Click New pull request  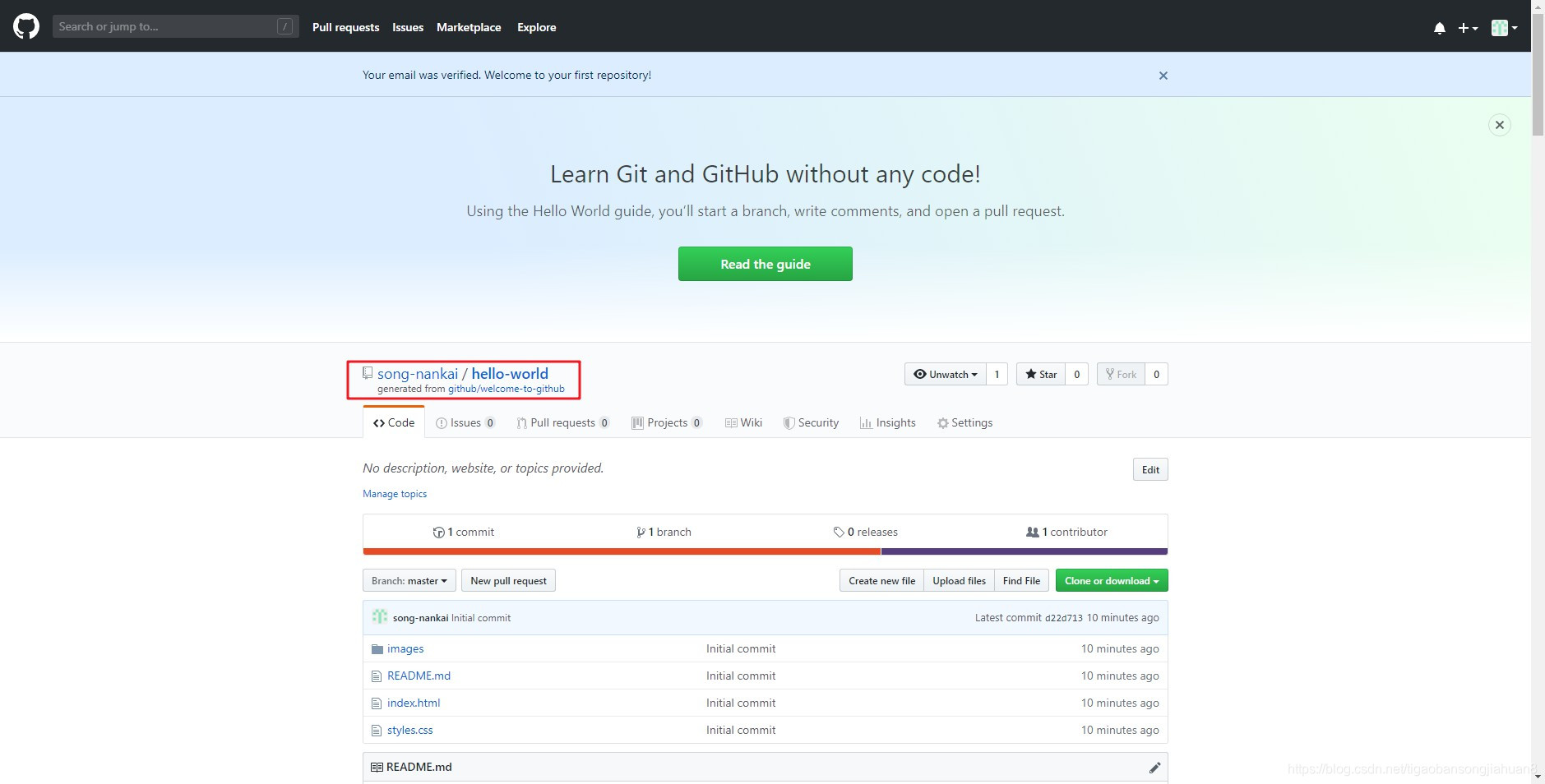[508, 580]
